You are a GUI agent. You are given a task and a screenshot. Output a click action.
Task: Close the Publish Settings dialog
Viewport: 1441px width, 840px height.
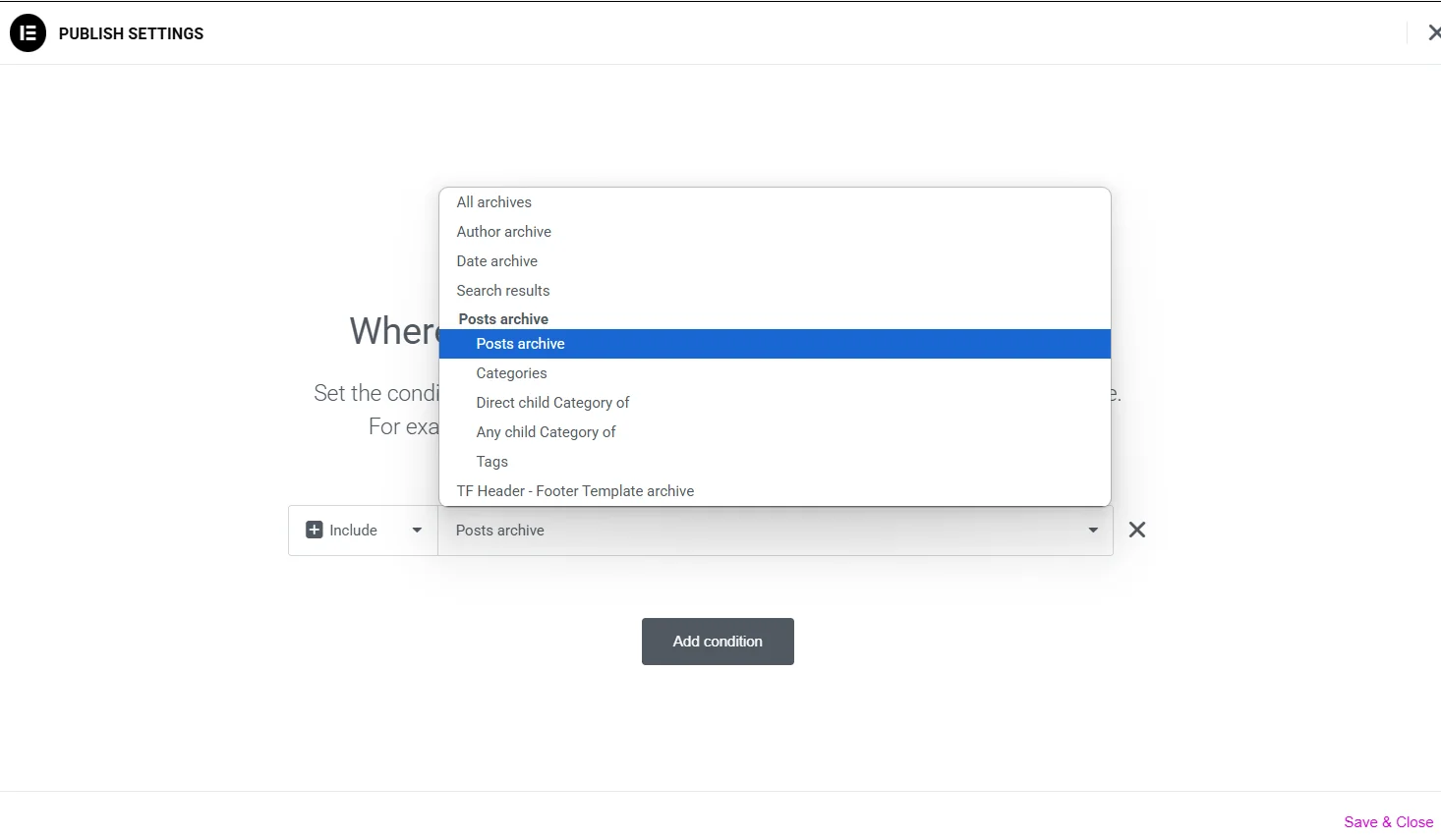(1433, 33)
